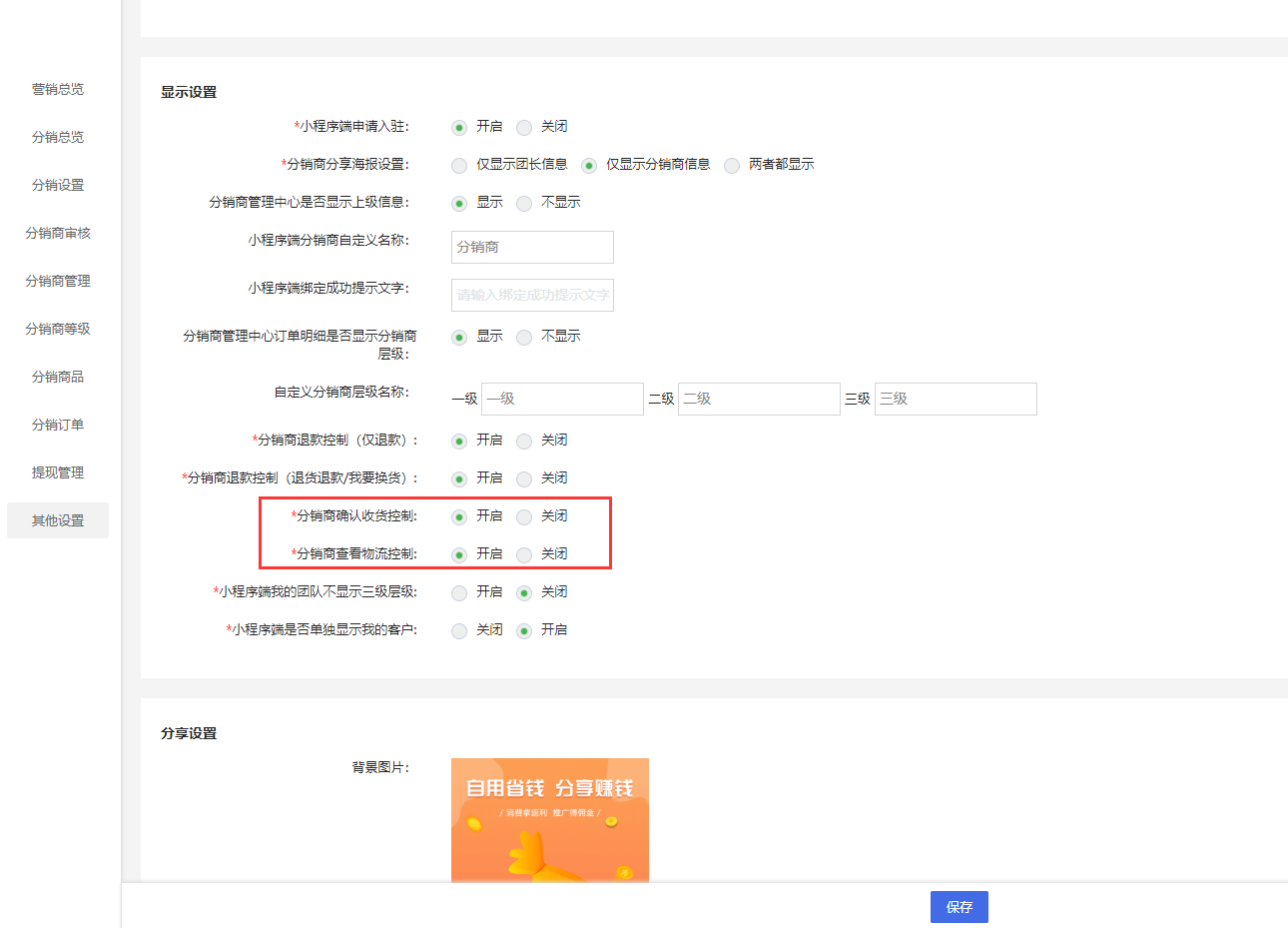
Task: Select 显示 for 订单明细分销商层级
Action: [x=459, y=337]
